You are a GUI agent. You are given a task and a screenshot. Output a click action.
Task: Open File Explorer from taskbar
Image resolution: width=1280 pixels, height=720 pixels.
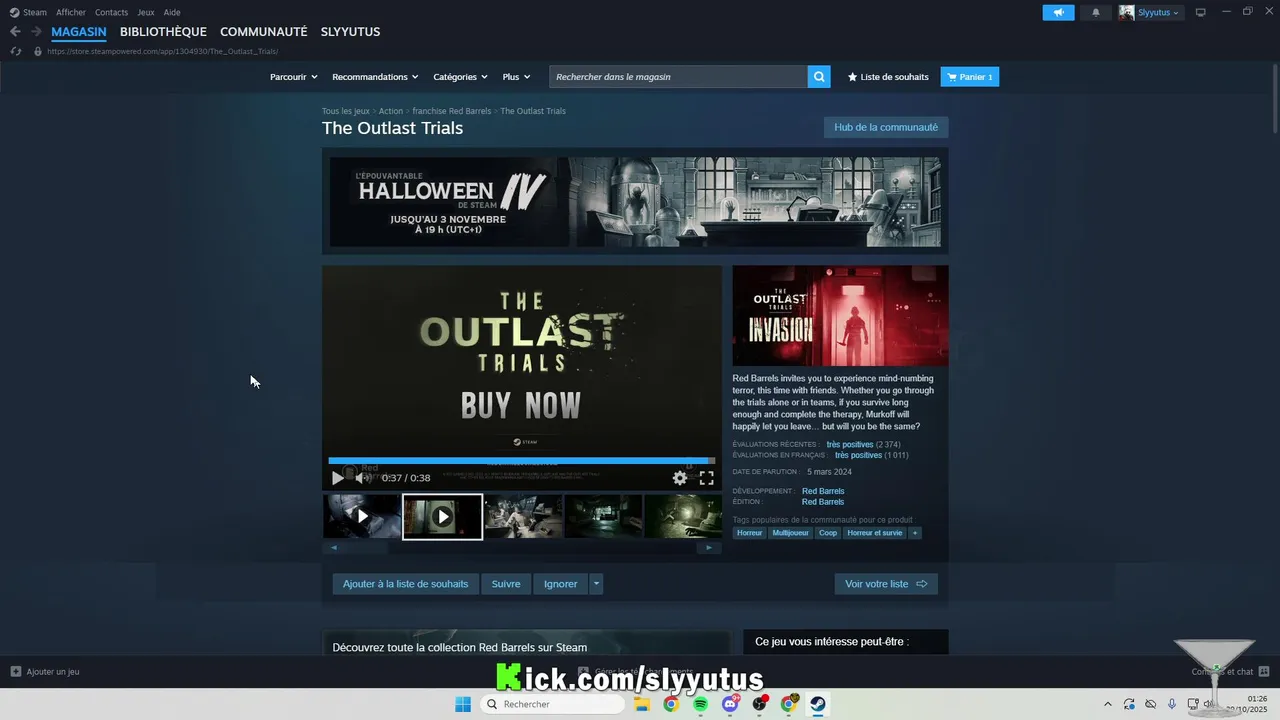pos(642,704)
